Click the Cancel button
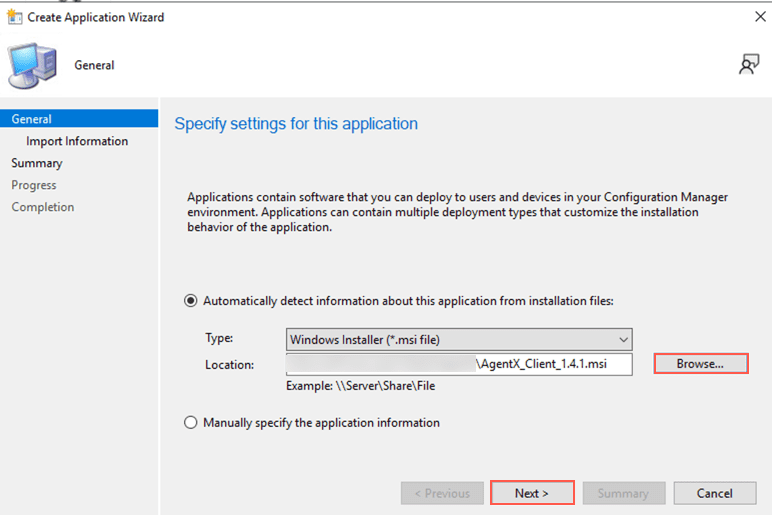Viewport: 772px width, 515px height. tap(715, 493)
